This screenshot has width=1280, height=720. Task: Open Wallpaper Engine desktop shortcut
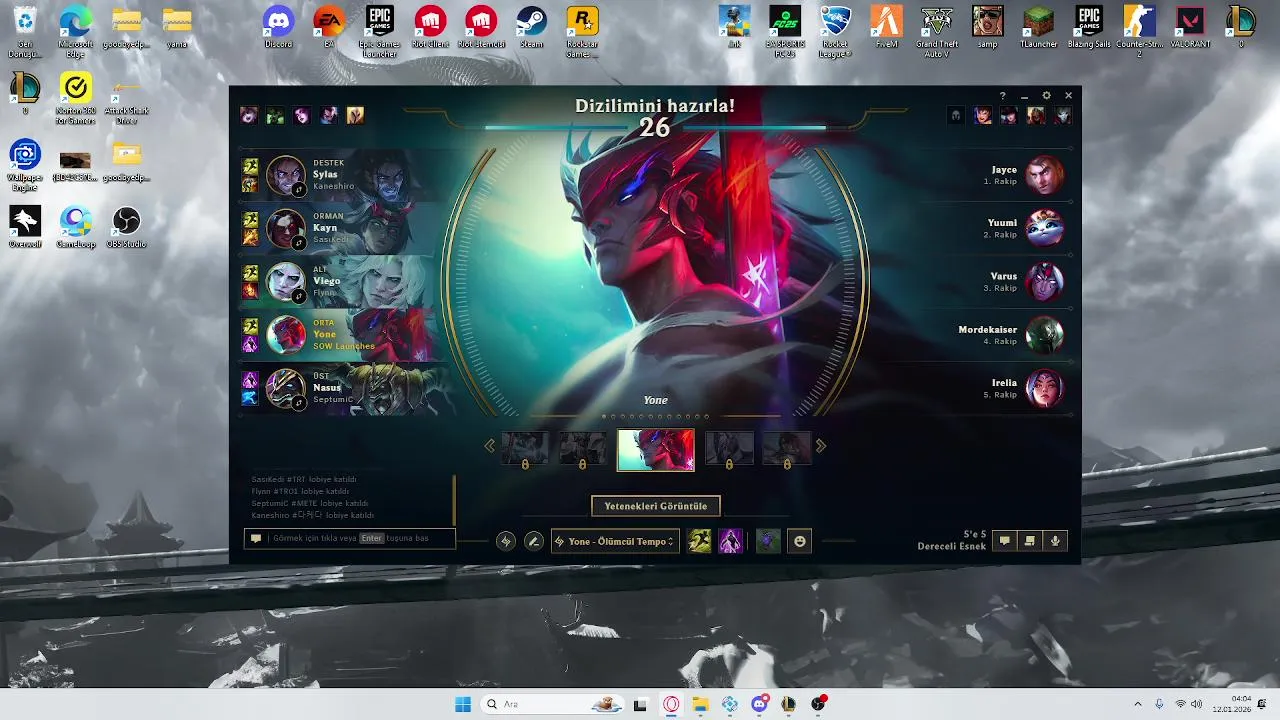click(25, 166)
